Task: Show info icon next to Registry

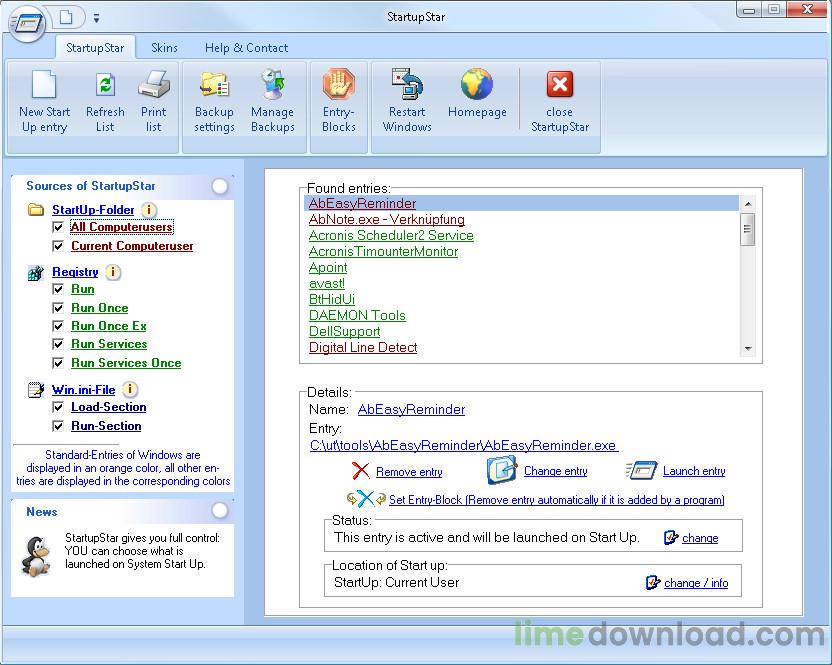Action: click(x=112, y=272)
